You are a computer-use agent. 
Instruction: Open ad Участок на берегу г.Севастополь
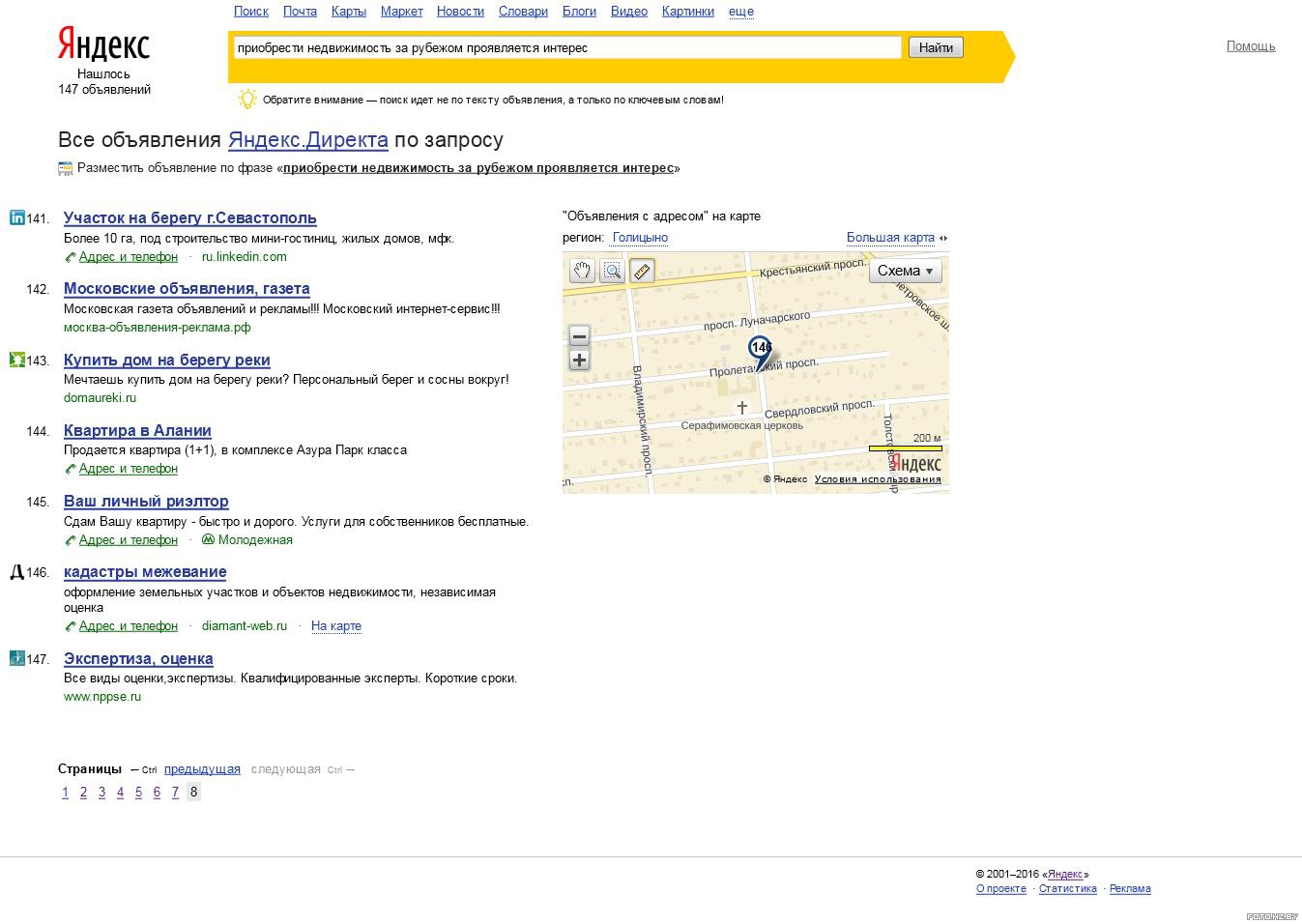coord(190,218)
